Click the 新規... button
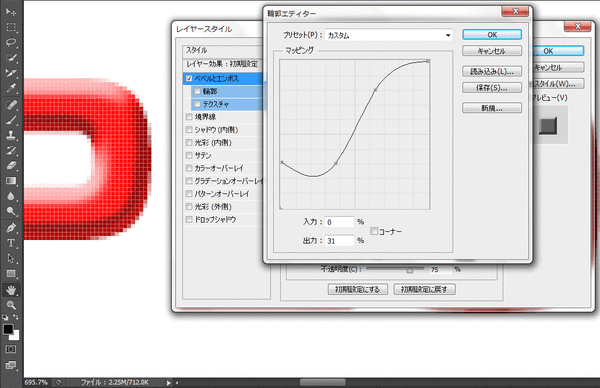Viewport: 600px width, 388px height. [492, 108]
